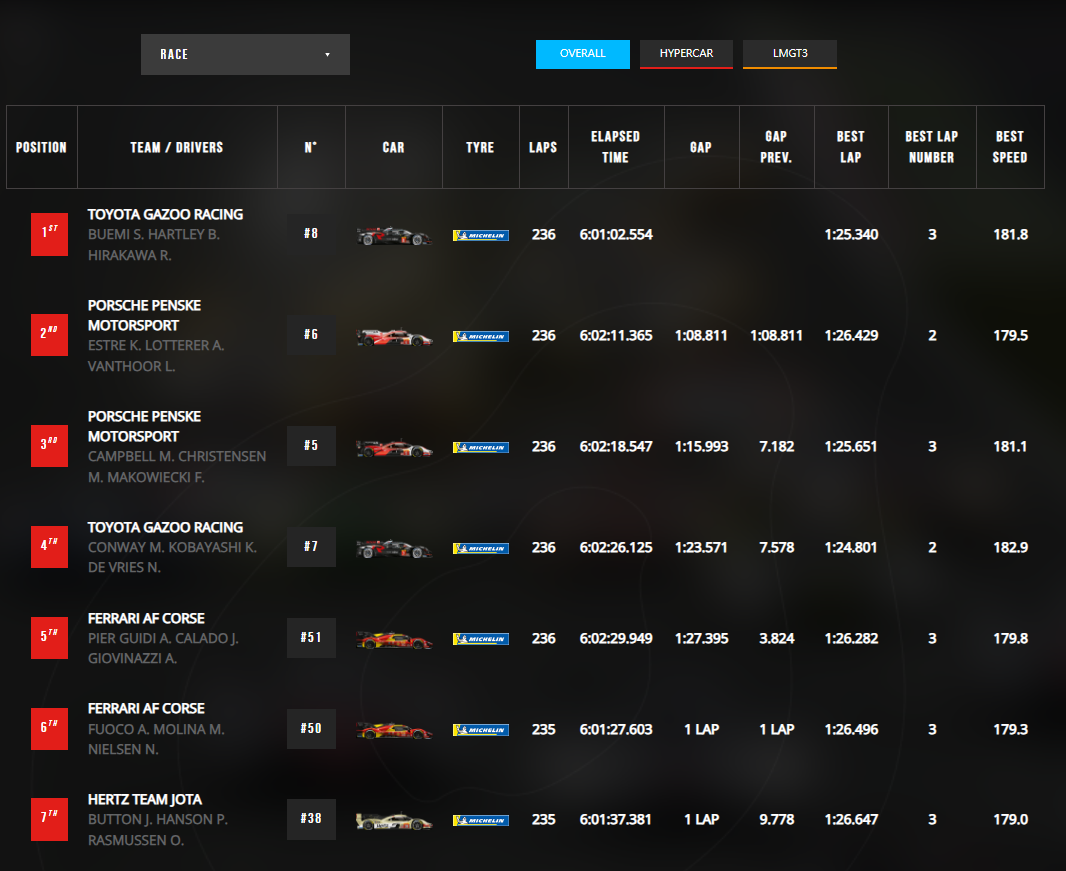
Task: Click drivers BUEMI S. HARTLEY B. HIRAKAWA R.
Action: [x=154, y=245]
